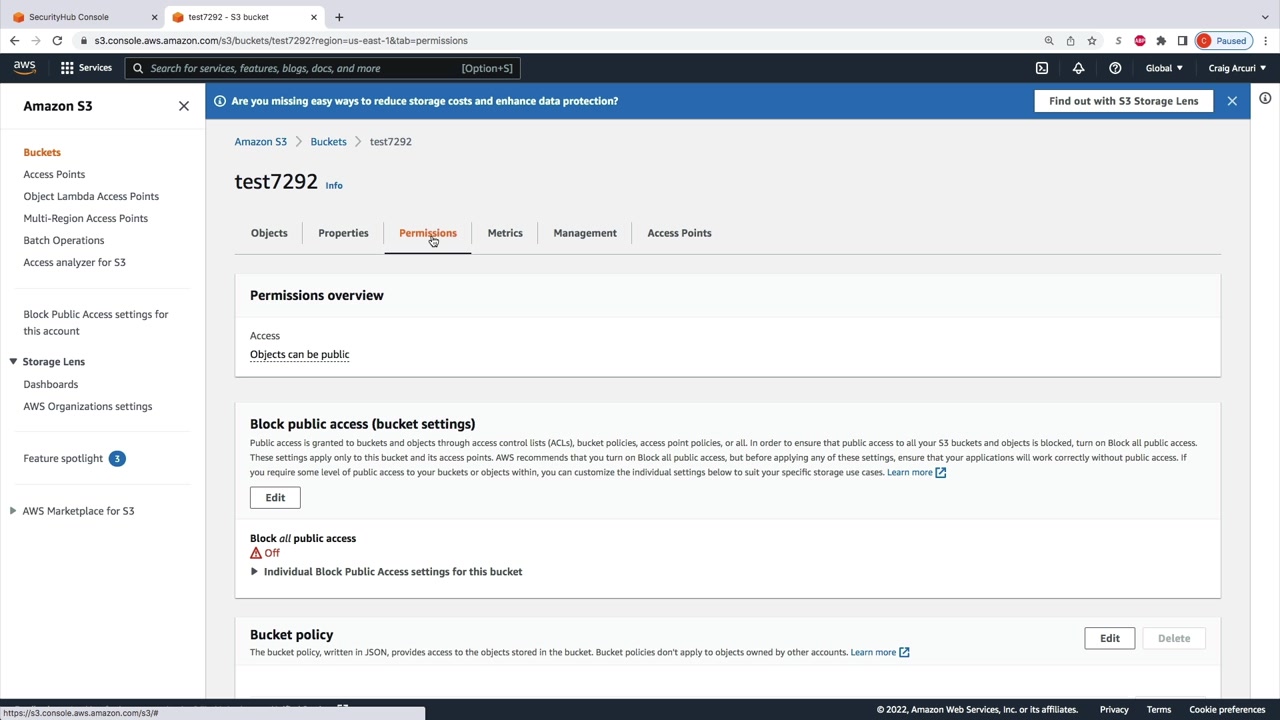Open Learn more under Bucket policy

880,652
